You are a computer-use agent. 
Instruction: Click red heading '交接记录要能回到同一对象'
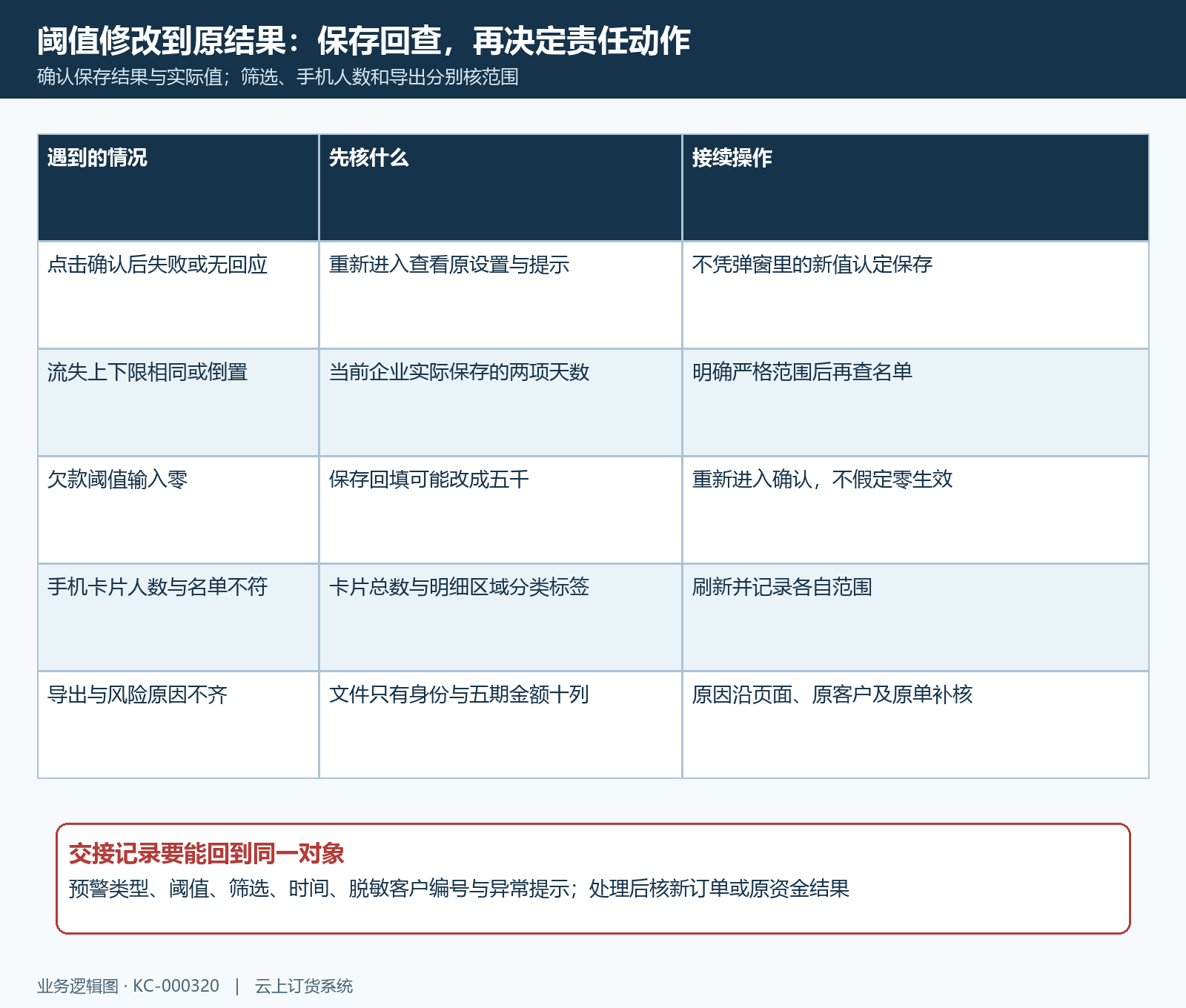coord(206,854)
